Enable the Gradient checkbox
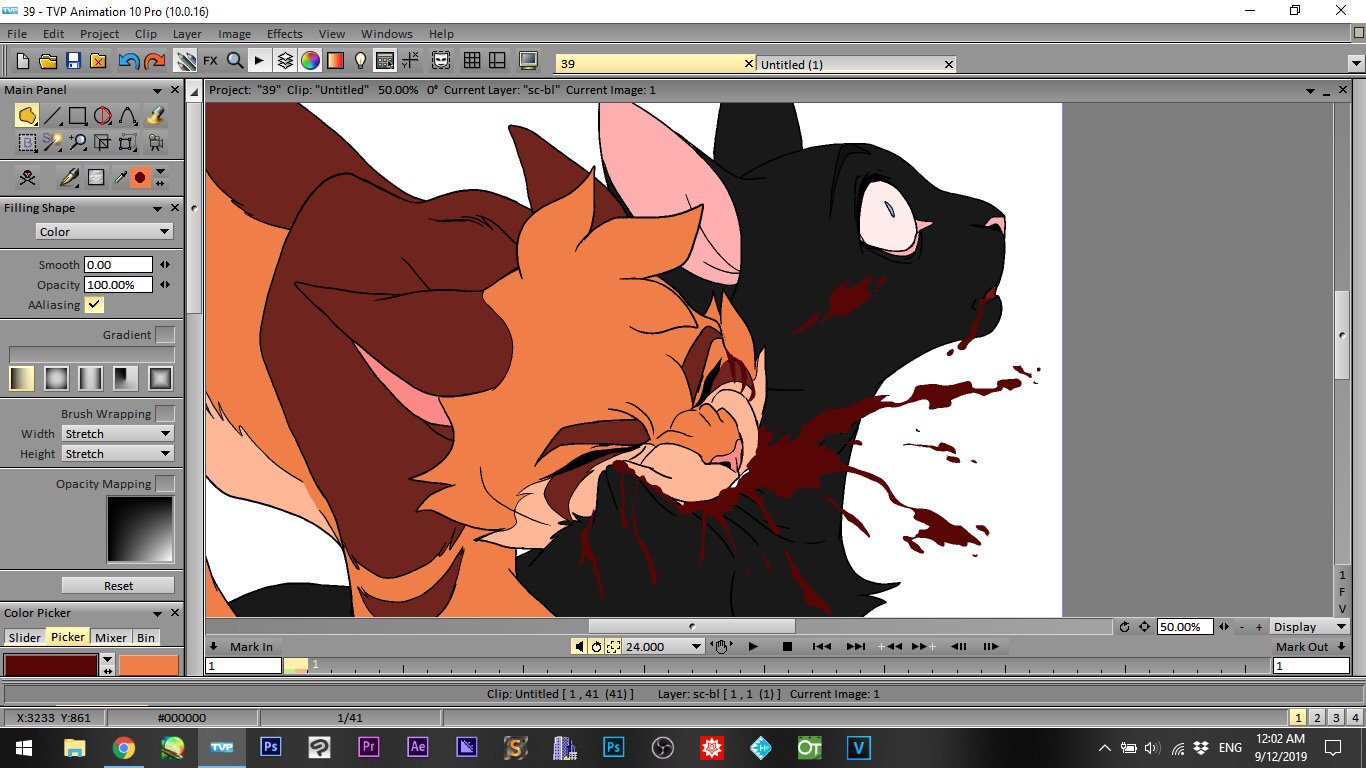 click(165, 335)
